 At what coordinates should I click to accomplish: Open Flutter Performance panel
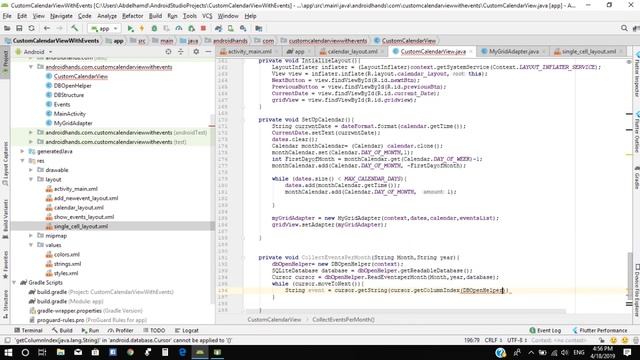point(600,331)
